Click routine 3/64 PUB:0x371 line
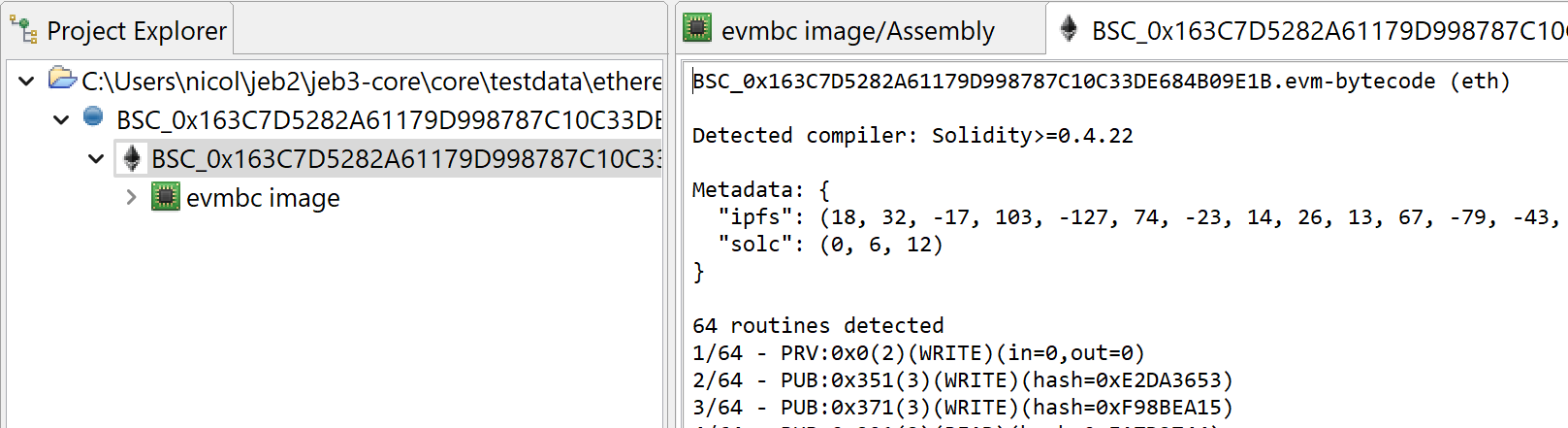Screen dimensions: 1568x428 pos(963,407)
